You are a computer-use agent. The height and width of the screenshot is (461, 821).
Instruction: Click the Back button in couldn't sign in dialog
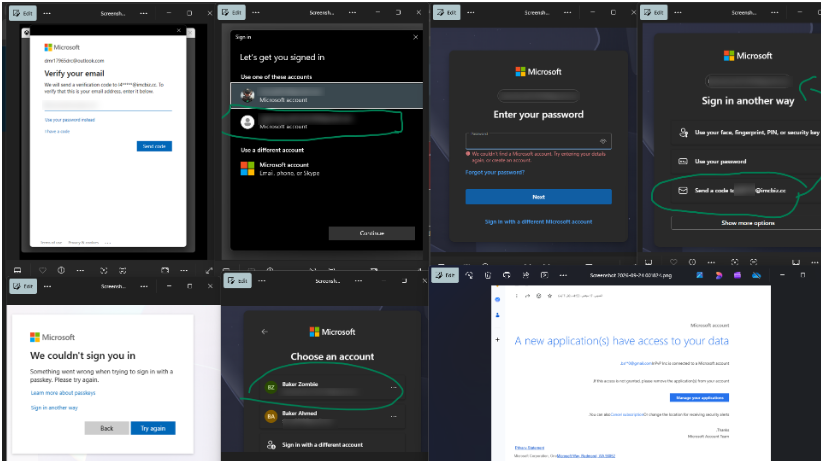pyautogui.click(x=107, y=428)
